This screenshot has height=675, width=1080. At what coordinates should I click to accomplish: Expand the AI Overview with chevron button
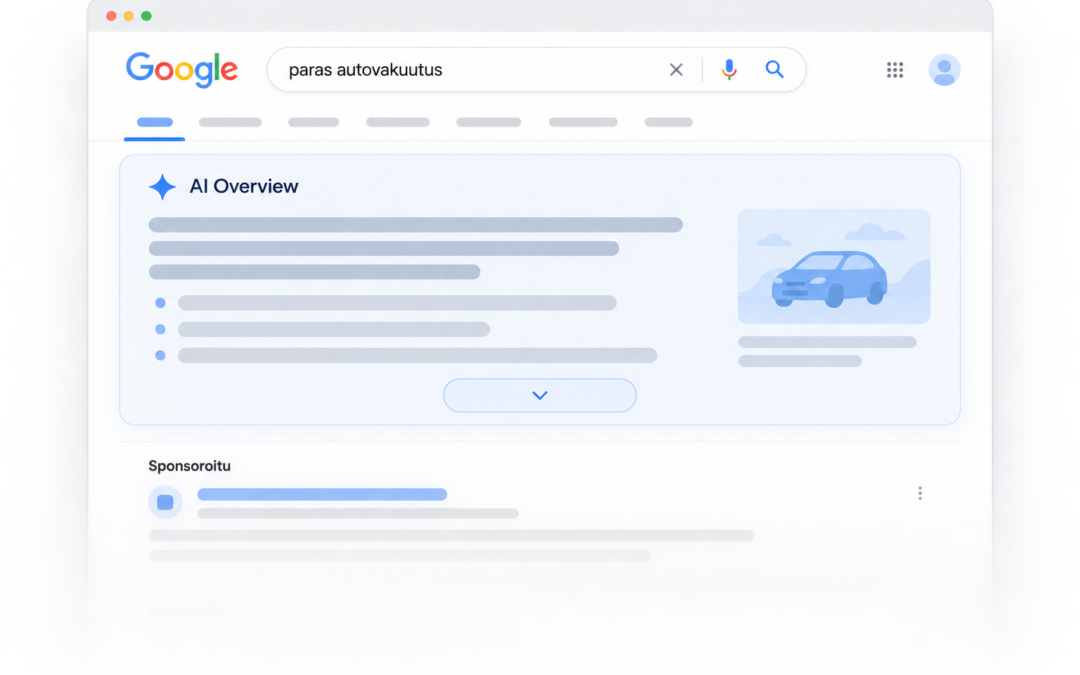point(539,395)
